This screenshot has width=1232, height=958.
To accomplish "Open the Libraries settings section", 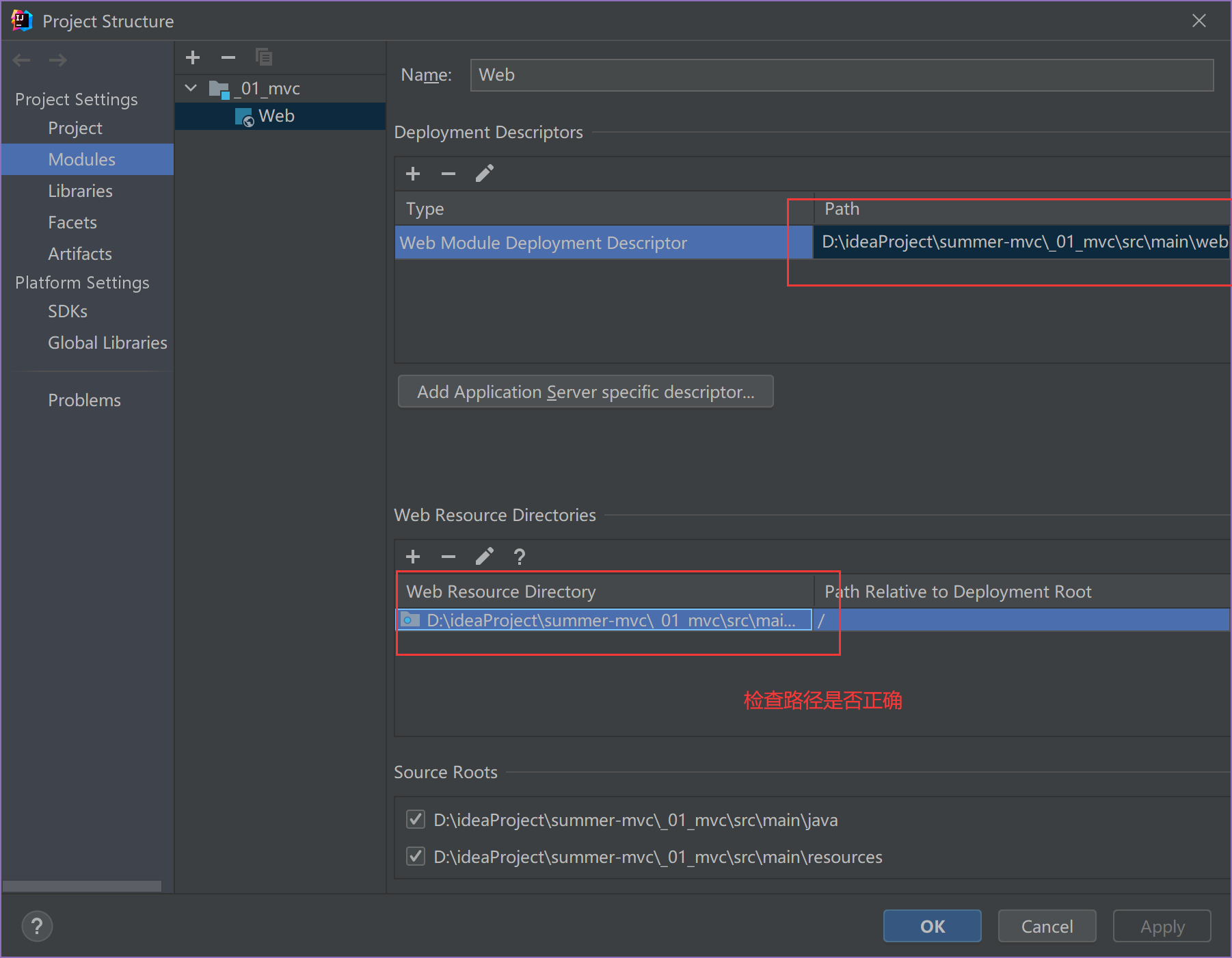I will (80, 191).
